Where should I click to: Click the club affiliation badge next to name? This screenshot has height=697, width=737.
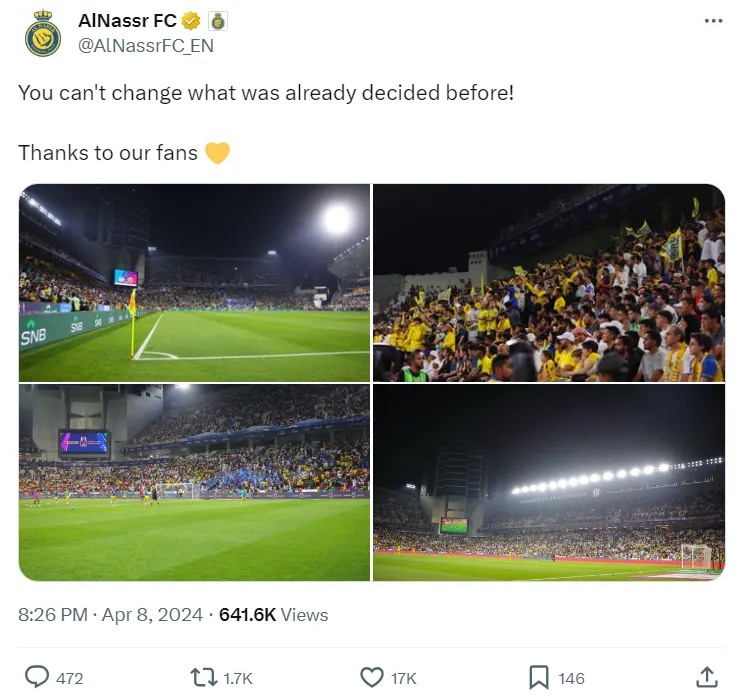218,21
